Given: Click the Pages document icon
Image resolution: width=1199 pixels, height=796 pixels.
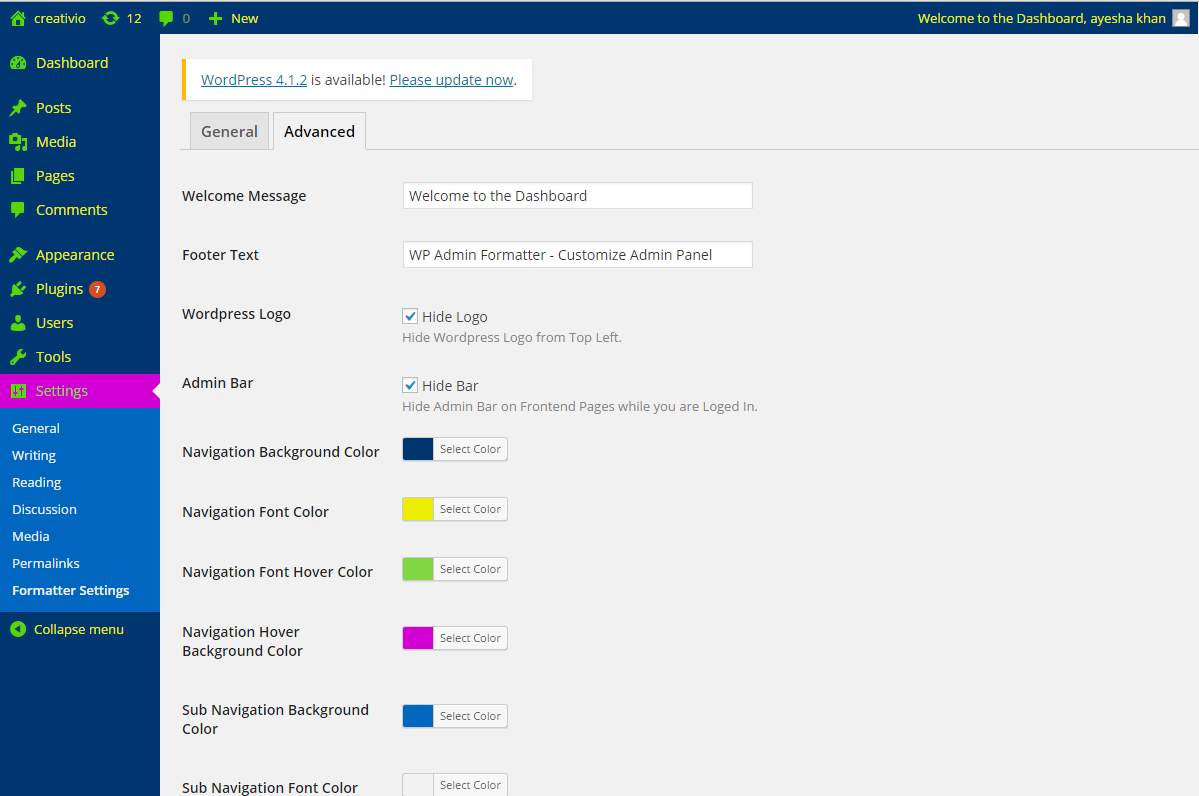Looking at the screenshot, I should (18, 176).
